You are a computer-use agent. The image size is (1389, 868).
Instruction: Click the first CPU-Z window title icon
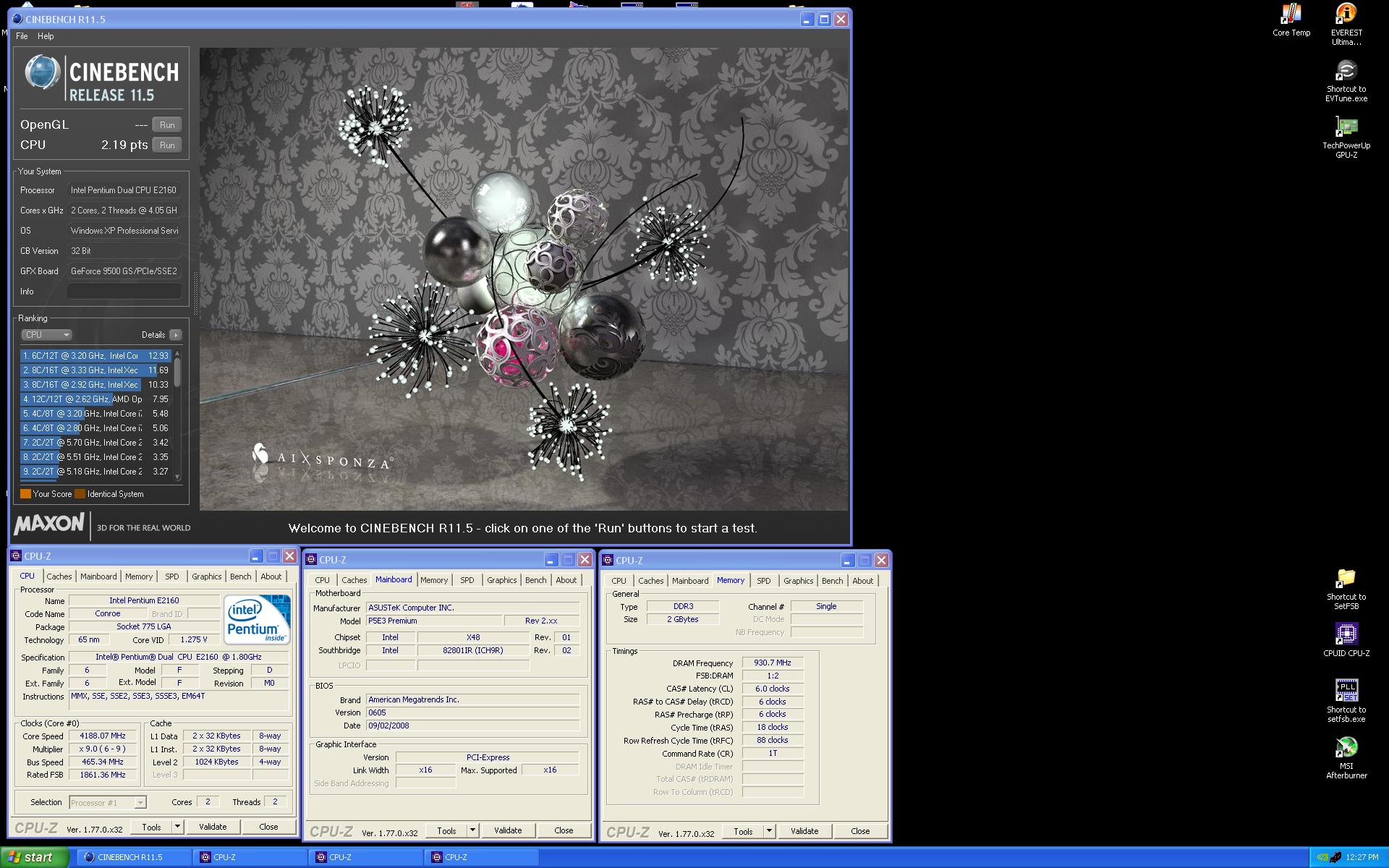tap(16, 556)
